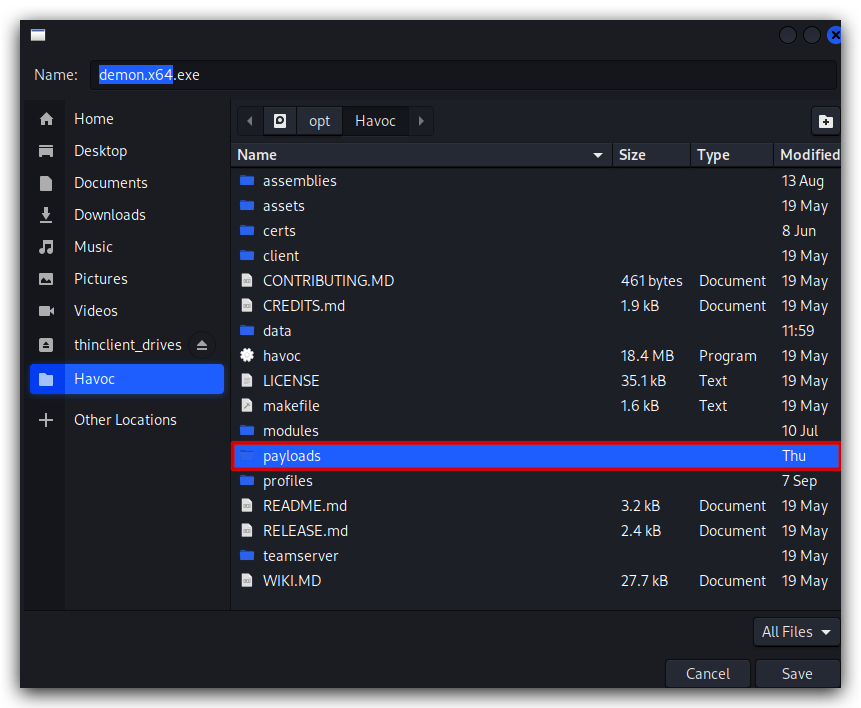Click the 7 Sep modified date

point(799,481)
